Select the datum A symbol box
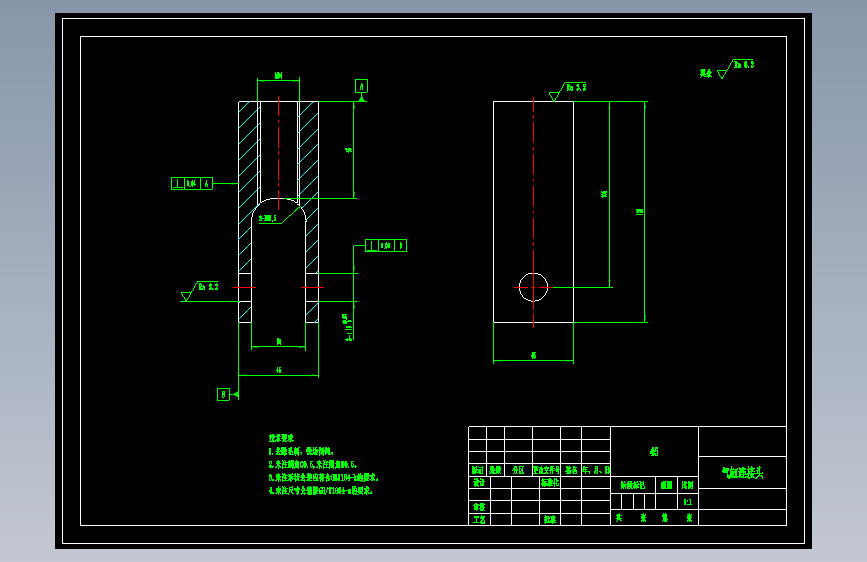 [x=361, y=86]
